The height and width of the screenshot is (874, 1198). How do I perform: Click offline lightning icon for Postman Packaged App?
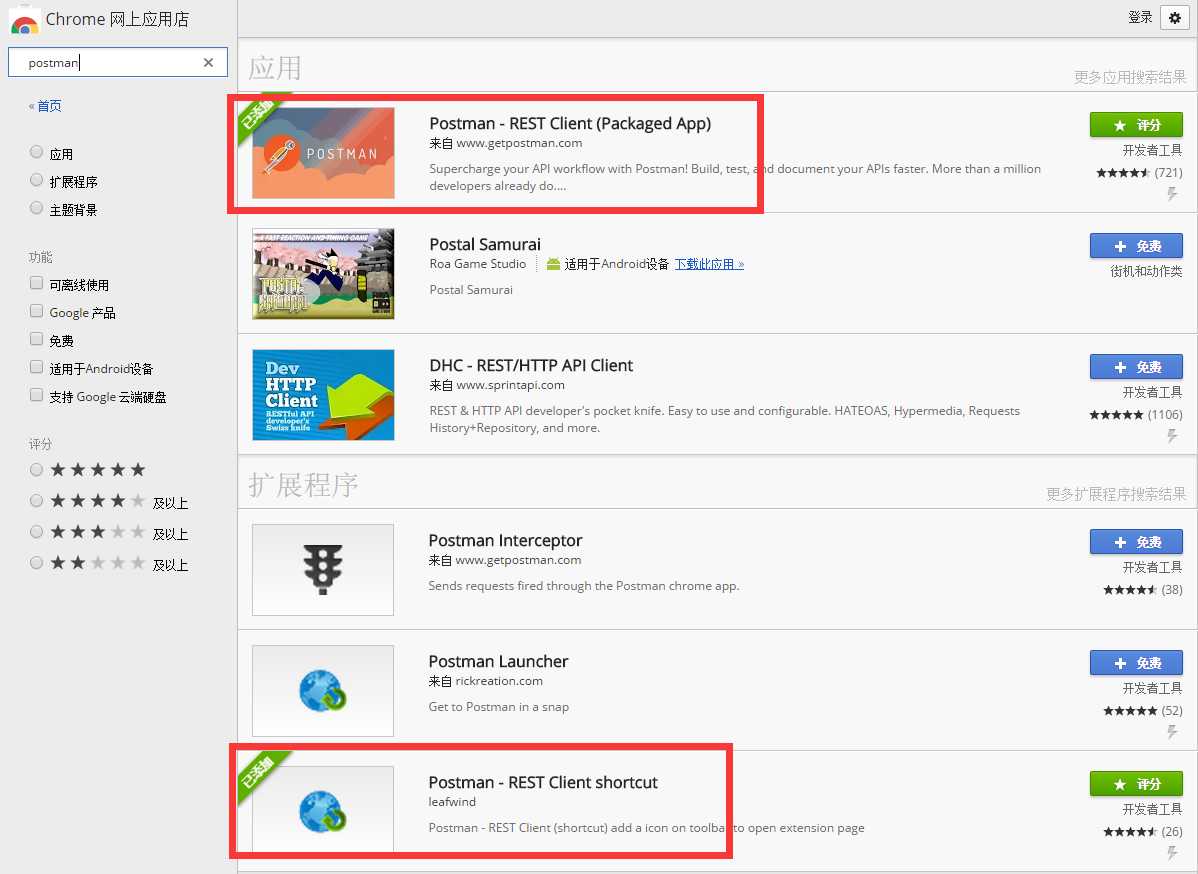tap(1172, 194)
